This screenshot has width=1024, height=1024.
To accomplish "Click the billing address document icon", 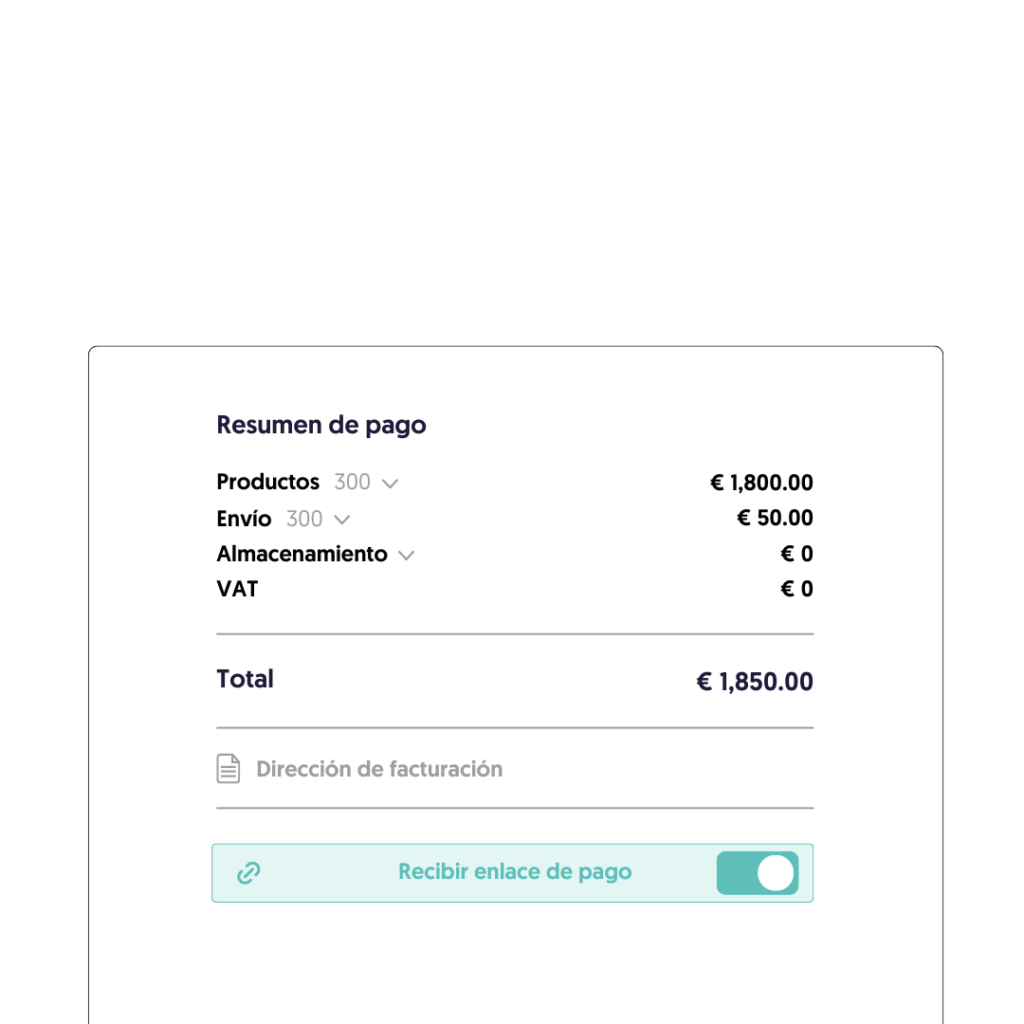I will (229, 769).
